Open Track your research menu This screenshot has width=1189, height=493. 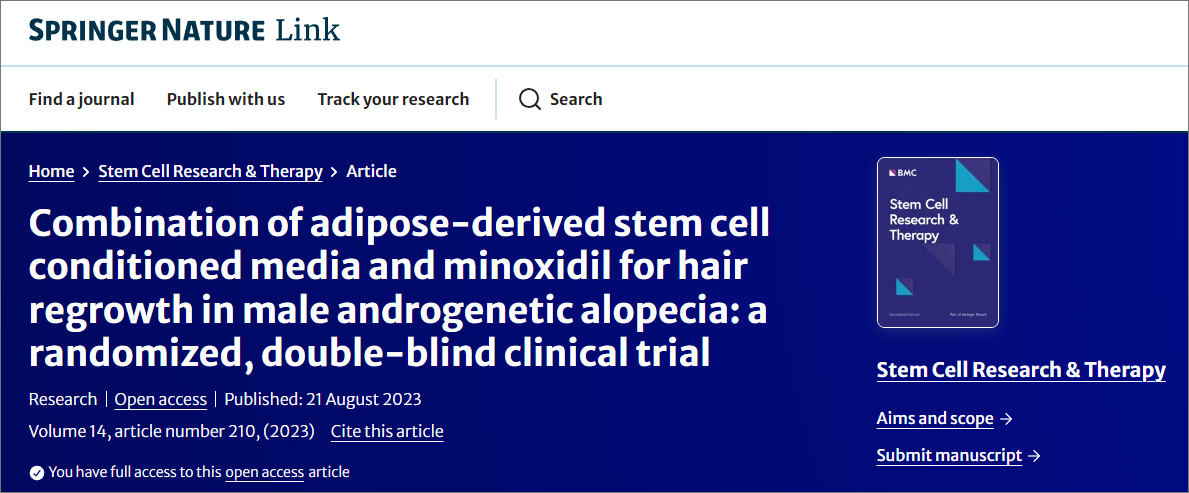[x=393, y=99]
